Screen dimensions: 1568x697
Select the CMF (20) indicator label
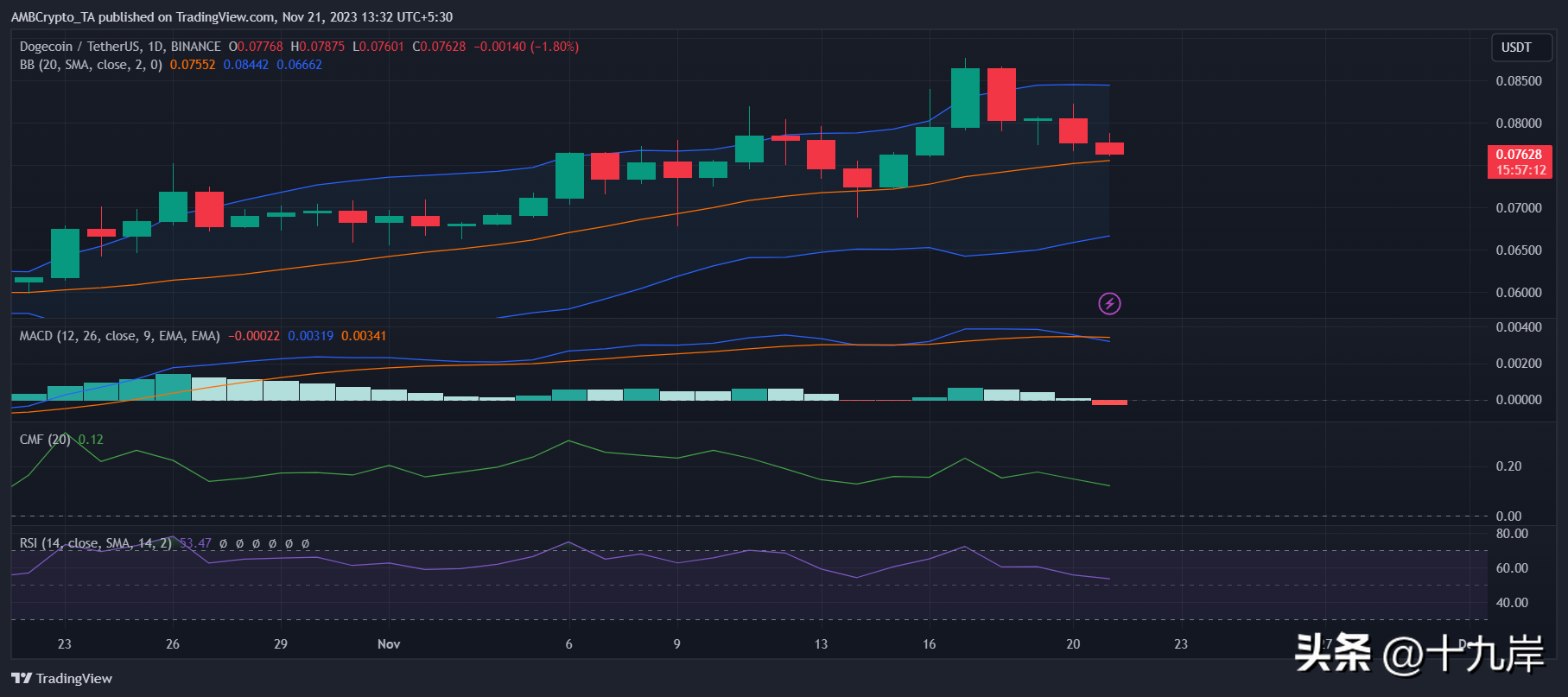click(45, 440)
